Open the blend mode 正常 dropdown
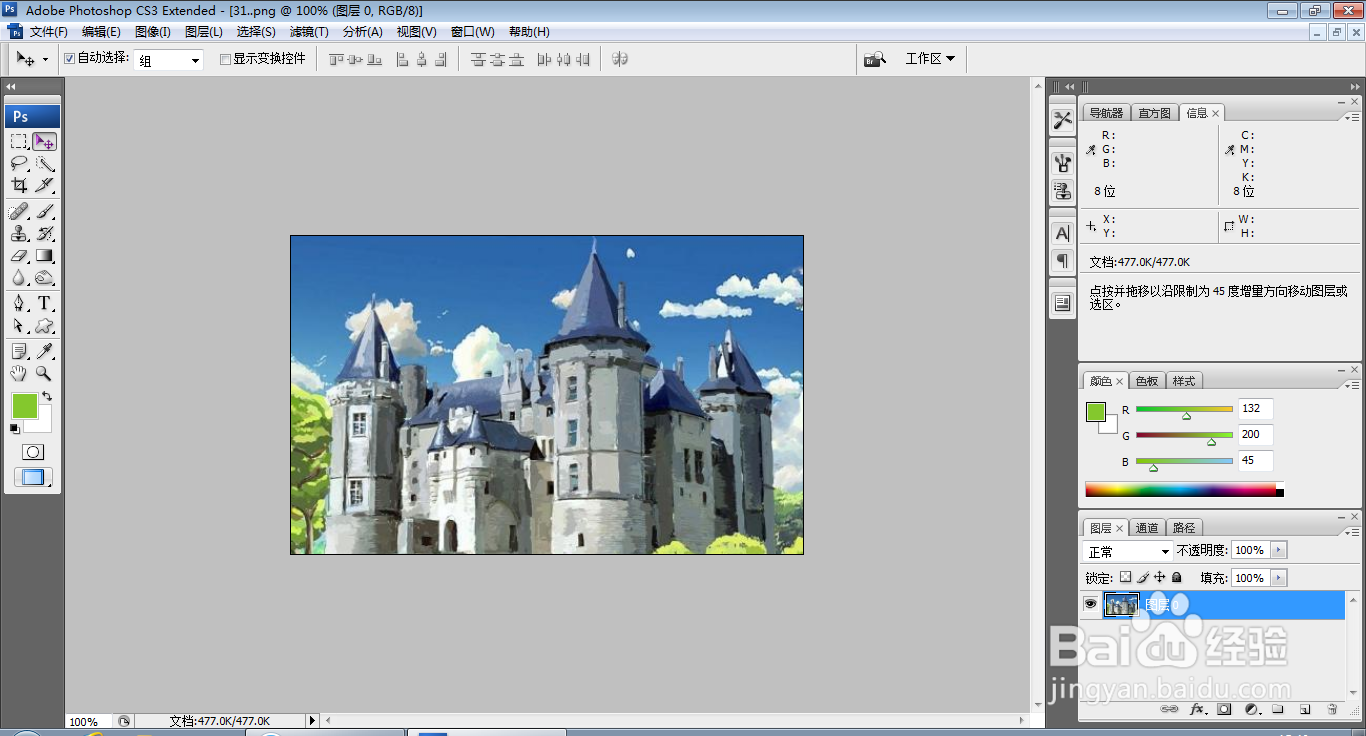Screen dimensions: 1366x736 click(x=1128, y=551)
